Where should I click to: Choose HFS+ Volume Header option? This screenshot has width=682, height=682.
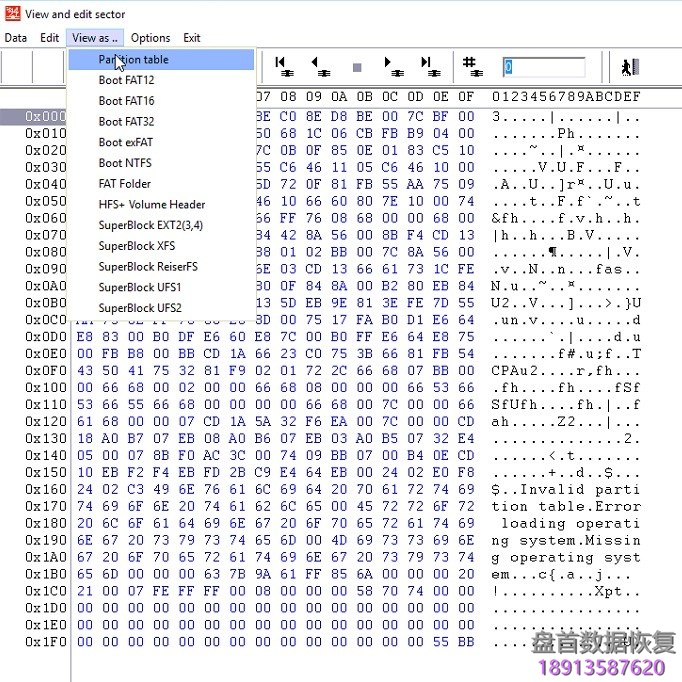coord(151,205)
